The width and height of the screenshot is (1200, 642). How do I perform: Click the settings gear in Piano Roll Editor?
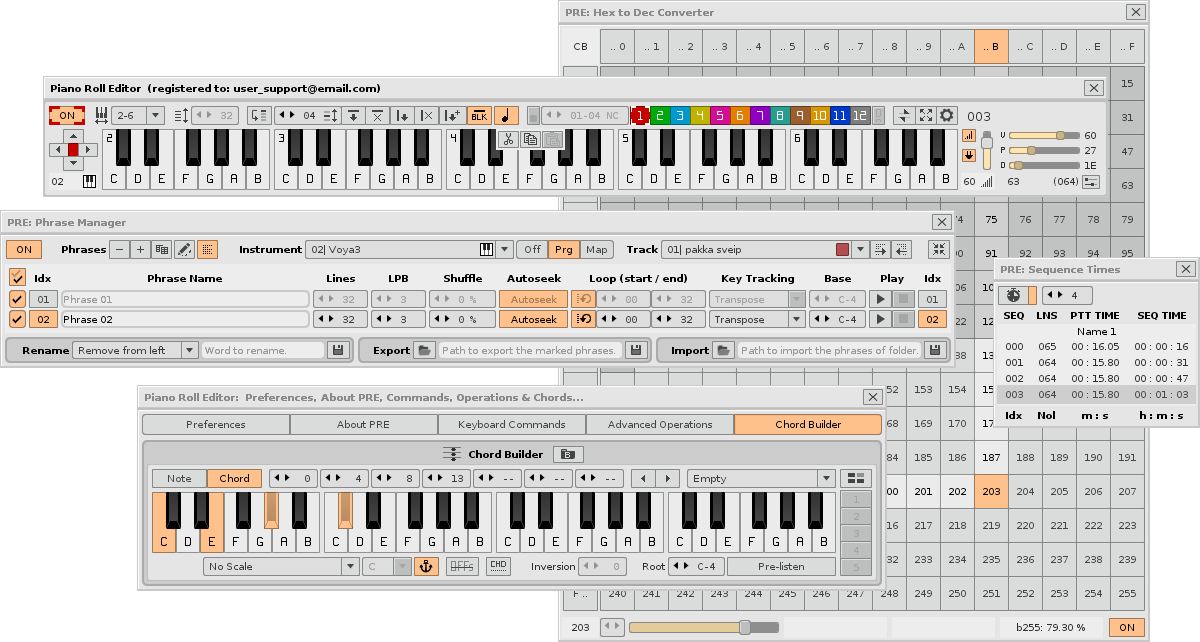[946, 116]
